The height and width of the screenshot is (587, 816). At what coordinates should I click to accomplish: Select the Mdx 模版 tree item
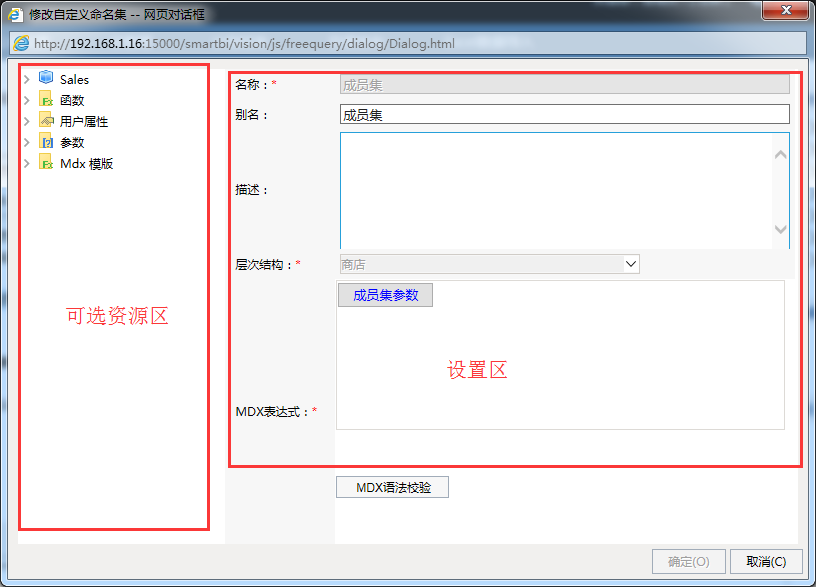[86, 164]
